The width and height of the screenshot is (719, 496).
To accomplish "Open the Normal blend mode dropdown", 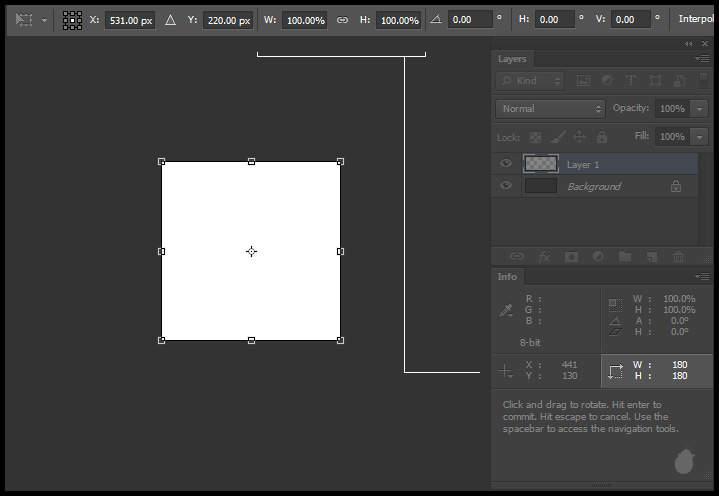I will coord(551,108).
